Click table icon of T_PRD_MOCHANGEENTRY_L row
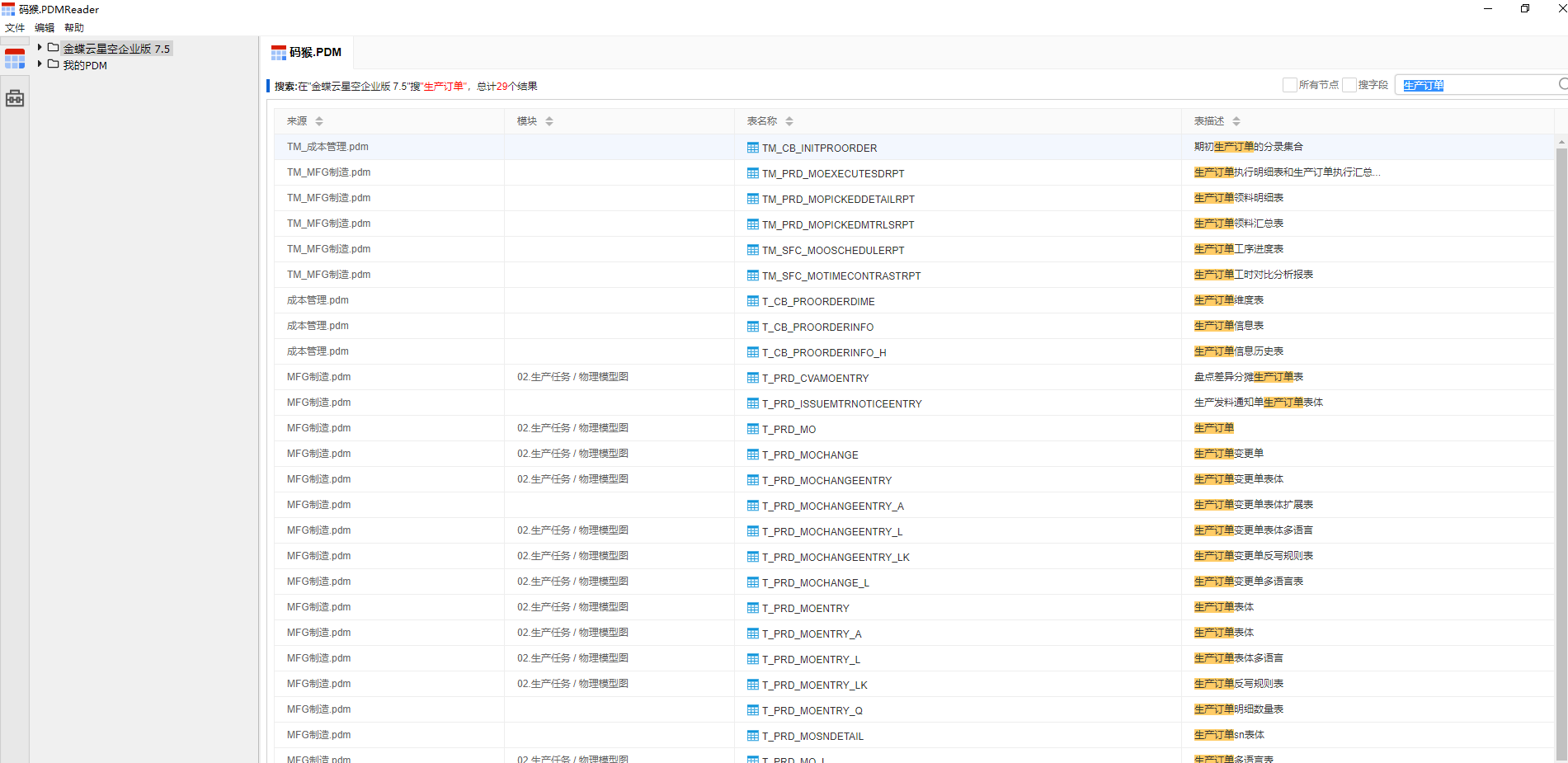The image size is (1568, 763). [x=753, y=531]
